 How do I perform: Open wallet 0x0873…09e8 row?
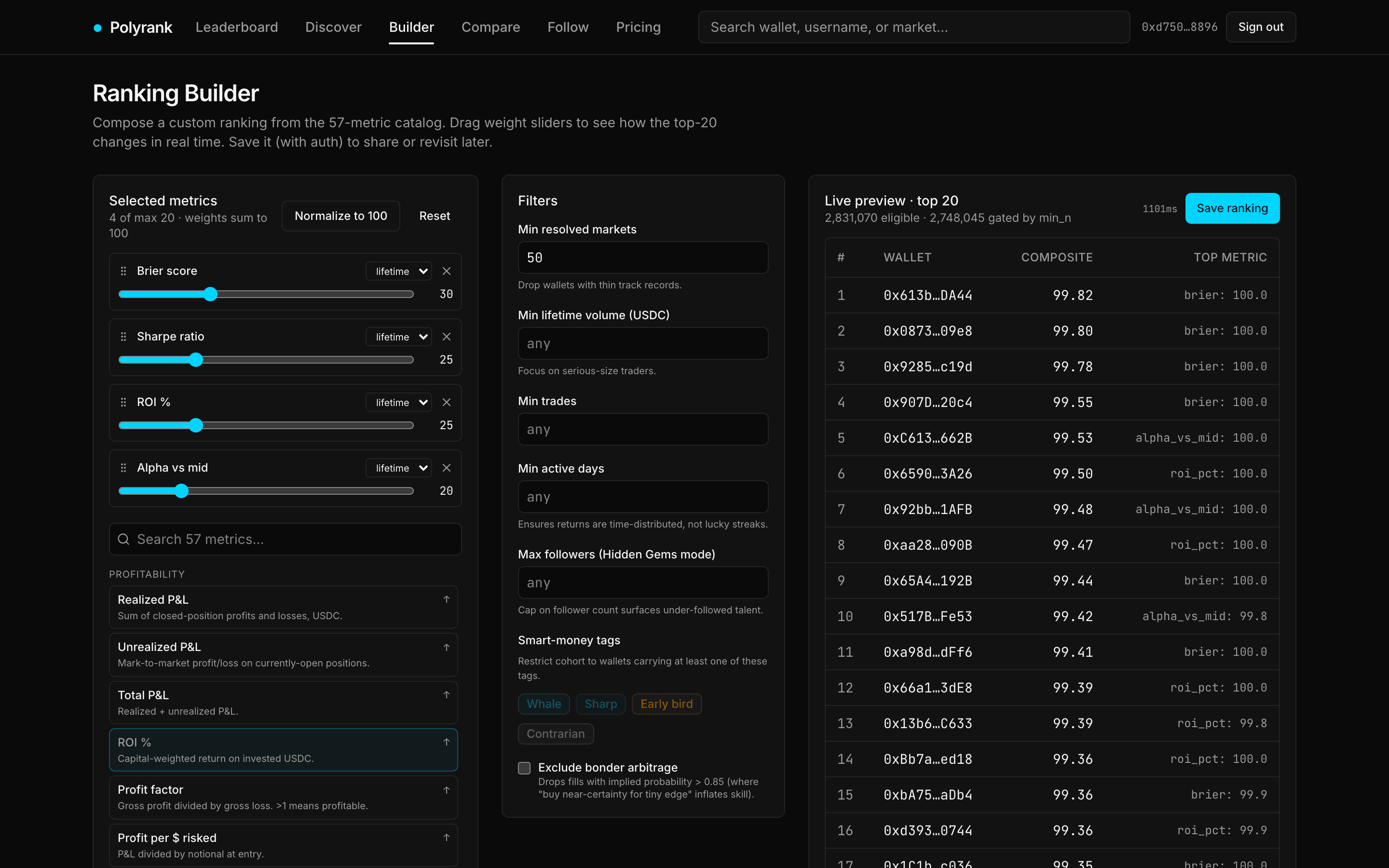click(x=1052, y=331)
